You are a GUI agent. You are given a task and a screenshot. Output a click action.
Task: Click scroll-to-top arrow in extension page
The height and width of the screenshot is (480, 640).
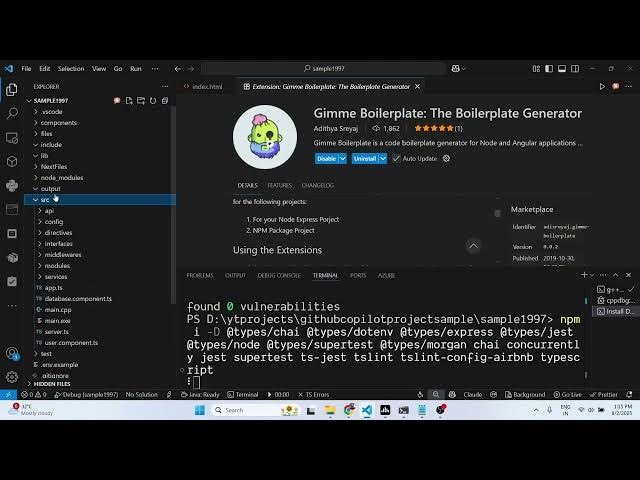coord(473,246)
